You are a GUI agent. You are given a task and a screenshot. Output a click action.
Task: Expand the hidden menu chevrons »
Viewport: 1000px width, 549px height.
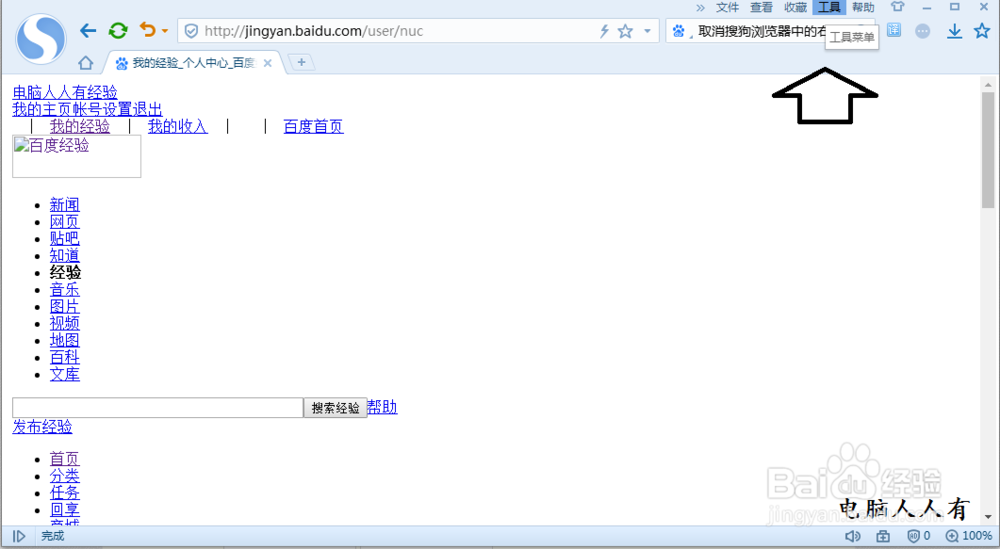click(x=700, y=7)
